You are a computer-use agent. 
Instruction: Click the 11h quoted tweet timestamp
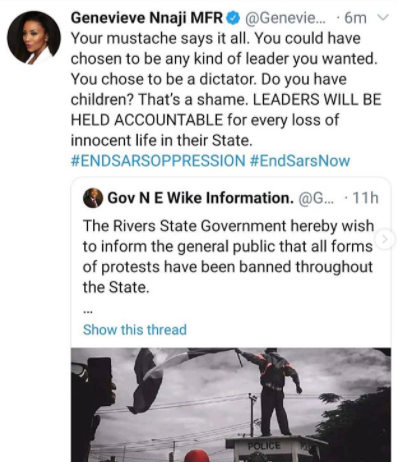point(366,198)
